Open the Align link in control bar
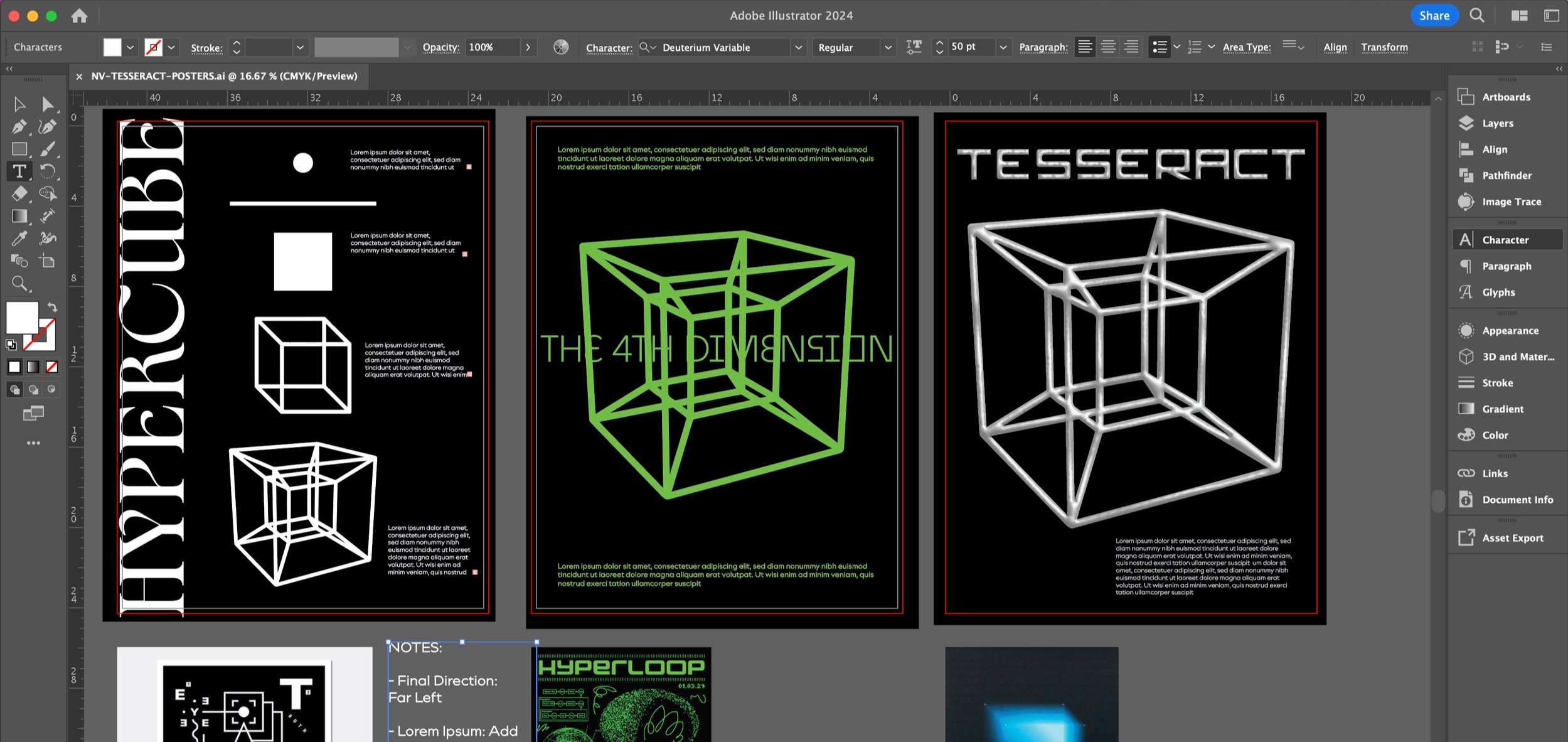Image resolution: width=1568 pixels, height=742 pixels. [x=1335, y=47]
